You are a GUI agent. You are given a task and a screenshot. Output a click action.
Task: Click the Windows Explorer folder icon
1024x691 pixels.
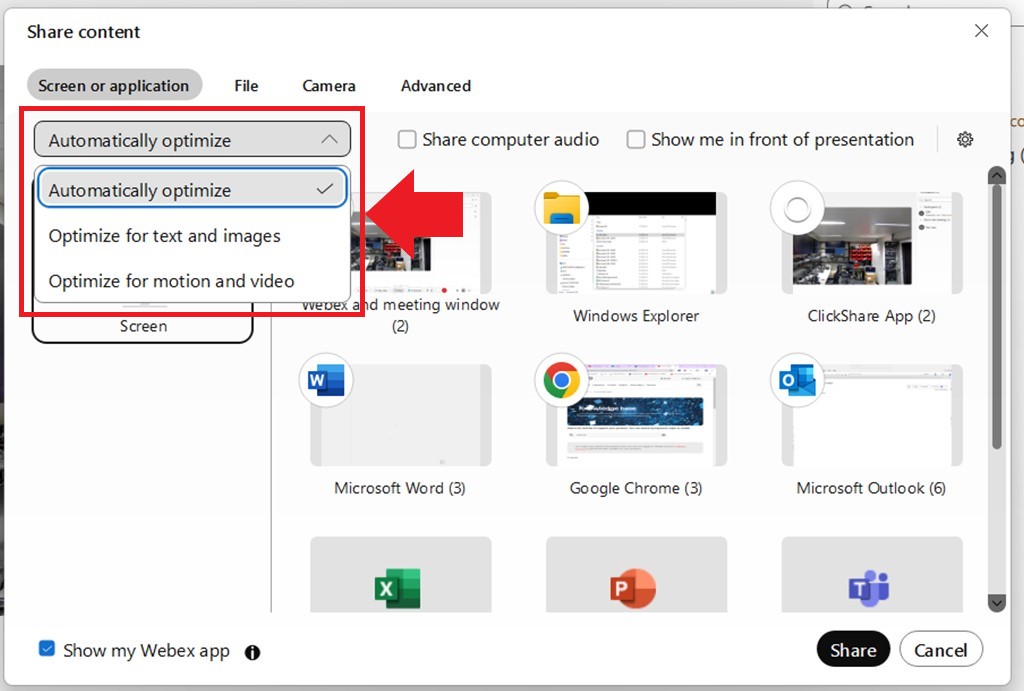562,208
